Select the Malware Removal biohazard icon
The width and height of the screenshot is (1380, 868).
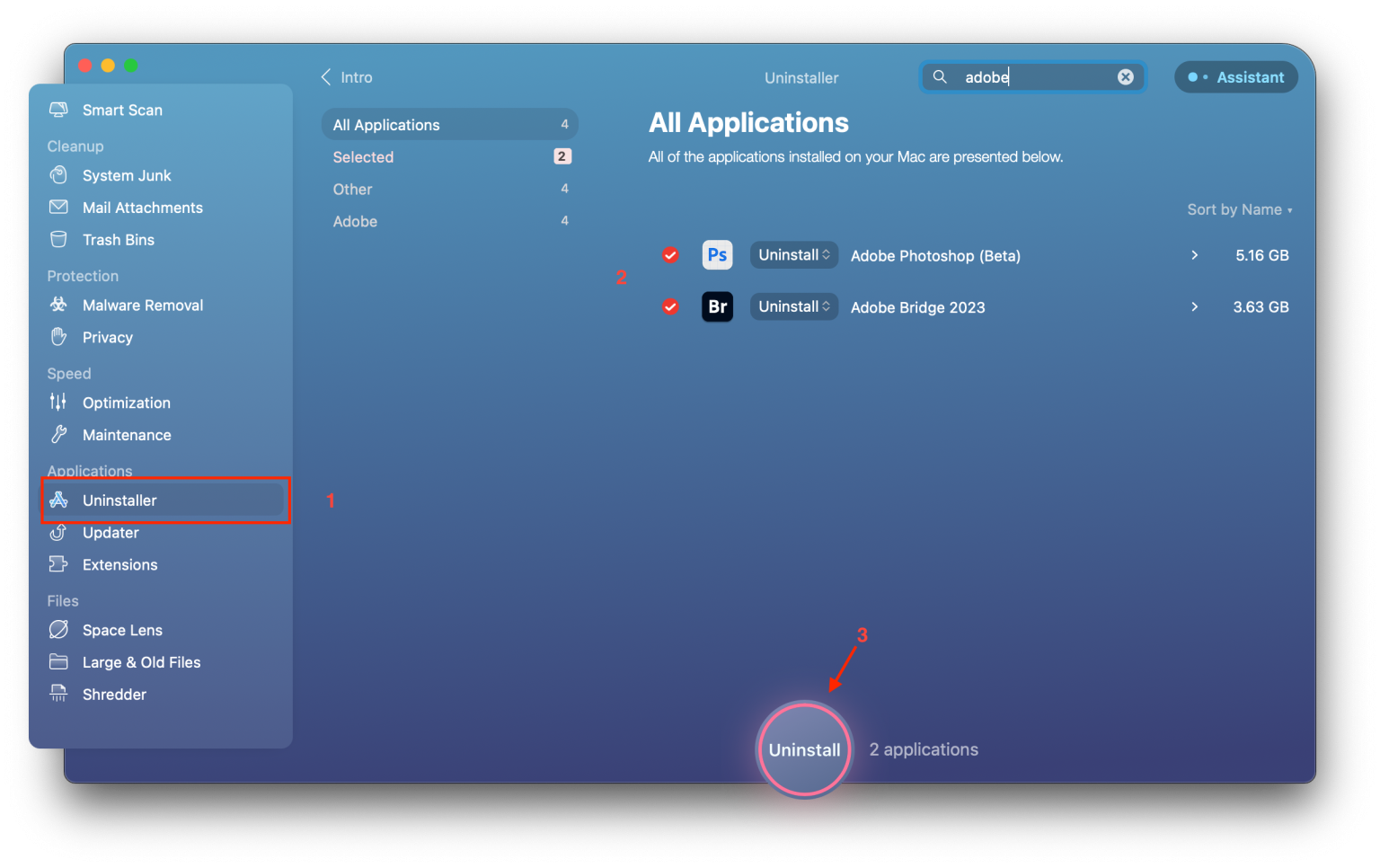coord(58,305)
